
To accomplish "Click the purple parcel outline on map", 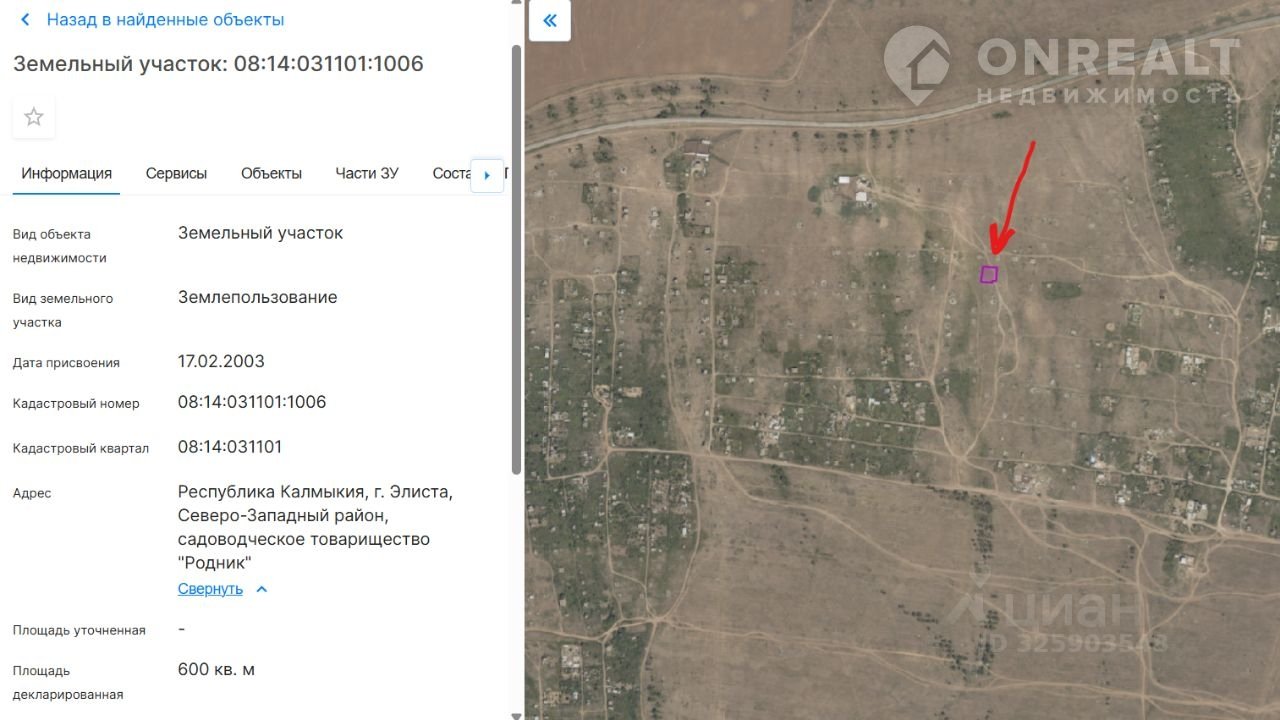I will click(989, 274).
